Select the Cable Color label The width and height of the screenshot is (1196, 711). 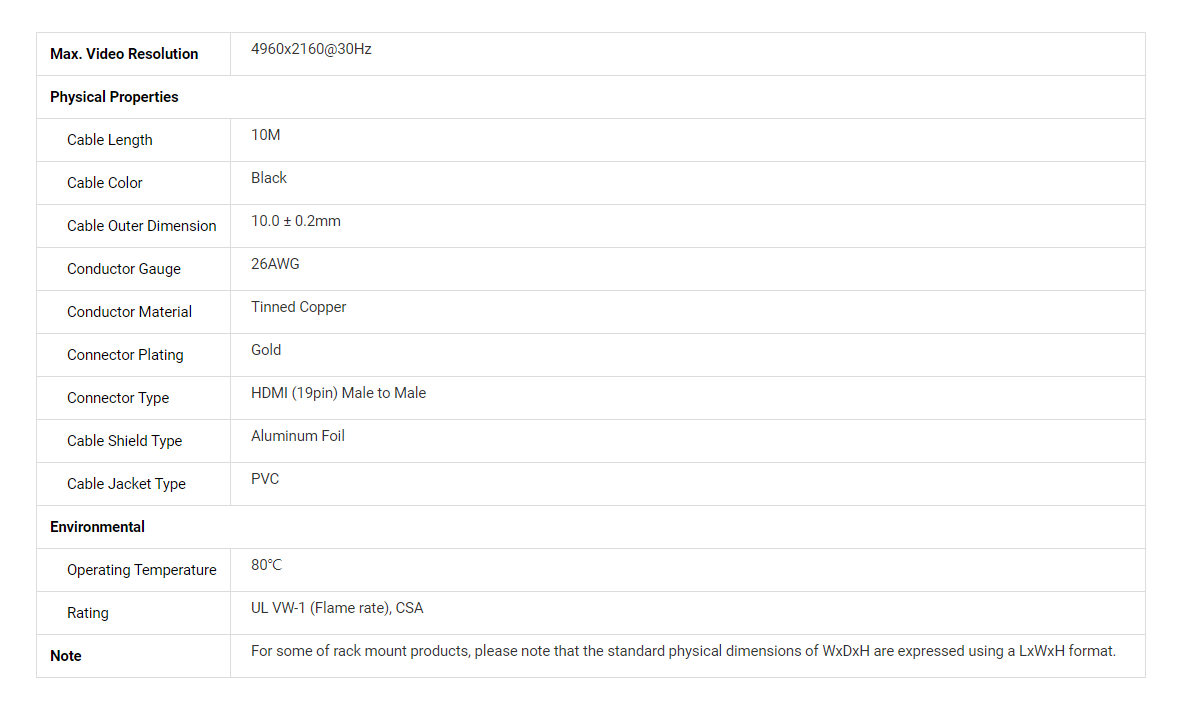point(105,183)
